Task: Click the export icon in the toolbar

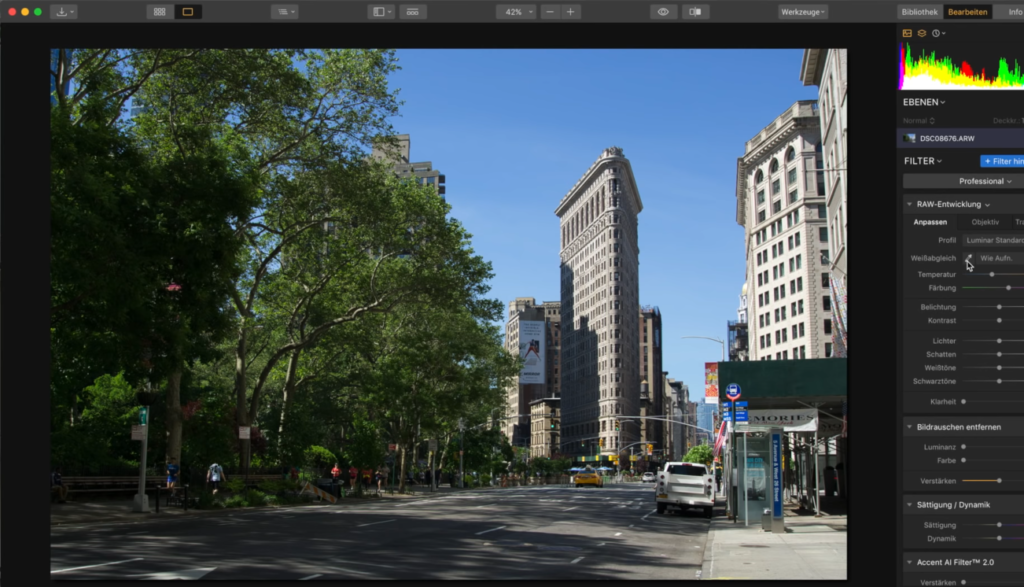Action: 62,11
